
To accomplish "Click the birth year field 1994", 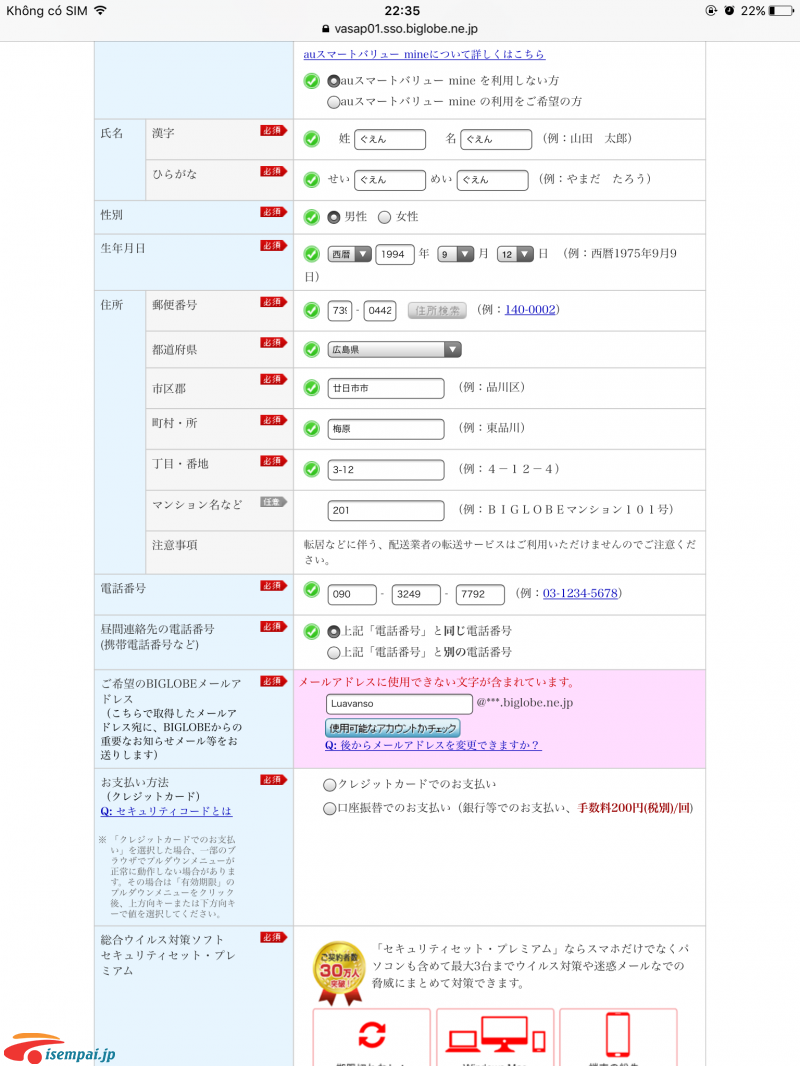I will click(x=394, y=254).
